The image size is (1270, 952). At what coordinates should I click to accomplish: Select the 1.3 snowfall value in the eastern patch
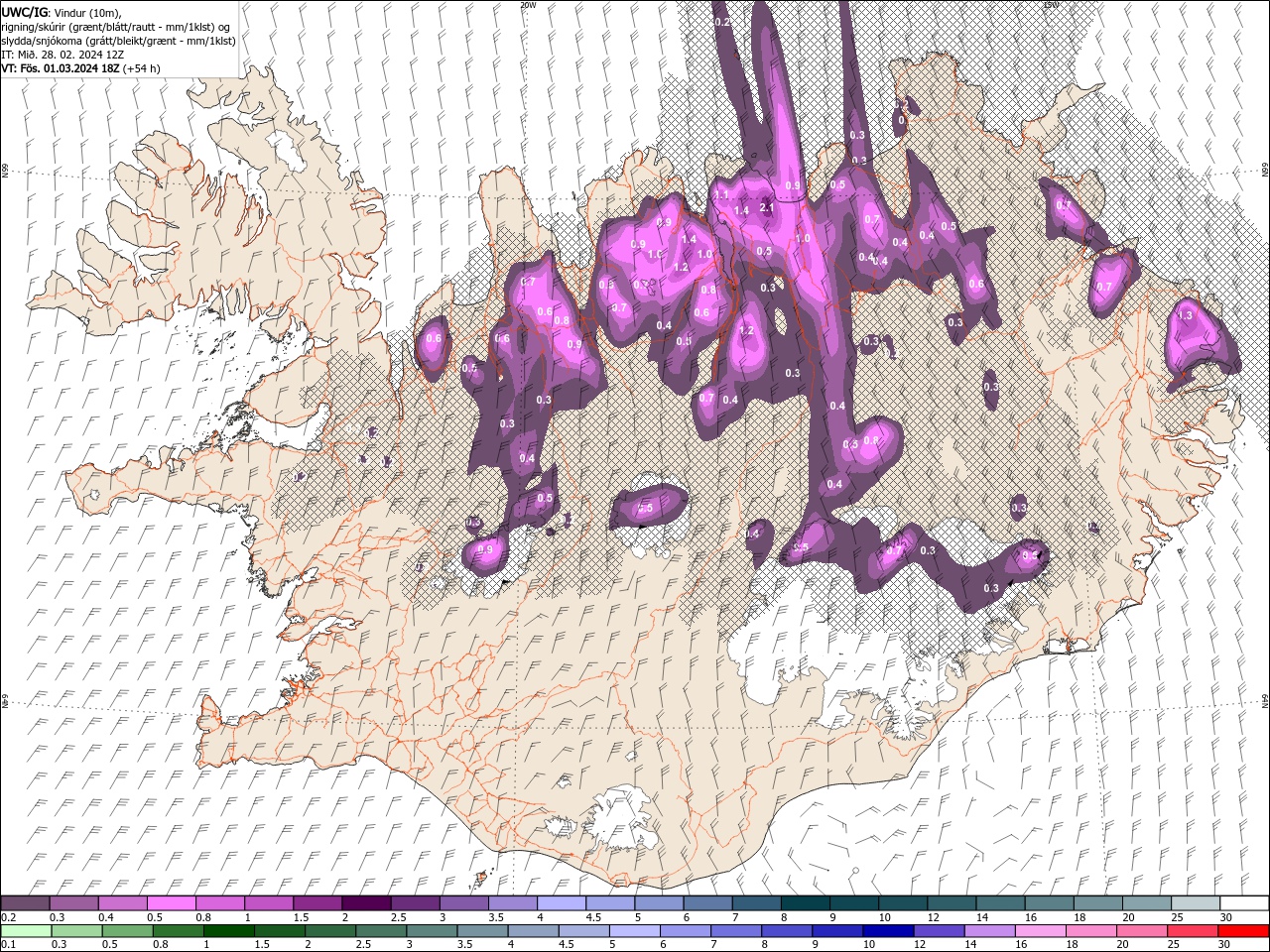[1184, 315]
